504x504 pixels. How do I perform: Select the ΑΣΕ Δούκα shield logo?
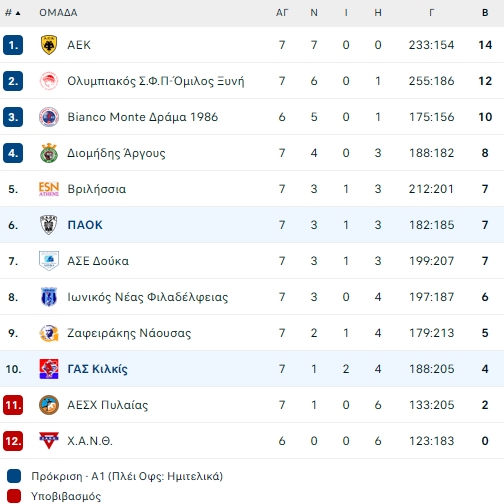coord(49,261)
